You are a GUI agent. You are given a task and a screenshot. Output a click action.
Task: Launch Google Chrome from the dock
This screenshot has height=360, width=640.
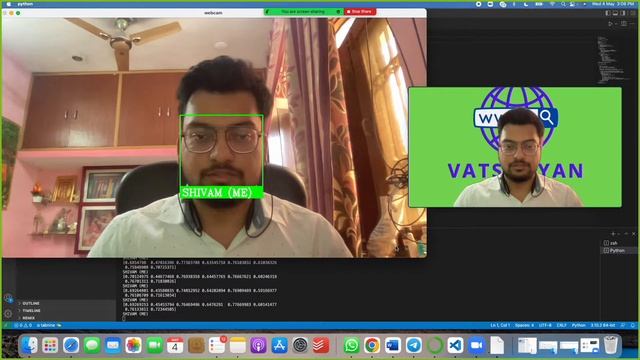click(x=372, y=346)
